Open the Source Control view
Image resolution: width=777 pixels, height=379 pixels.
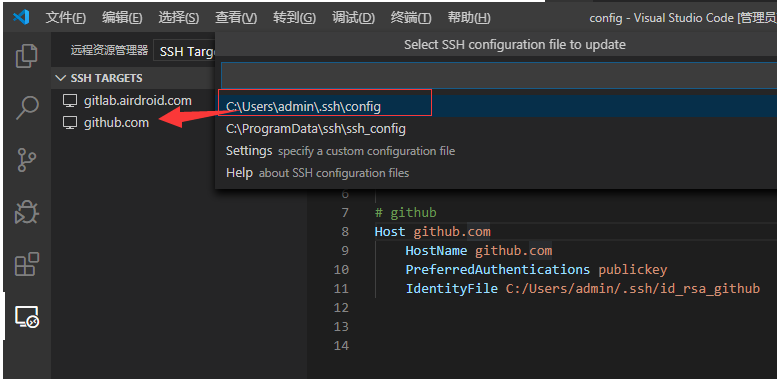tap(27, 161)
